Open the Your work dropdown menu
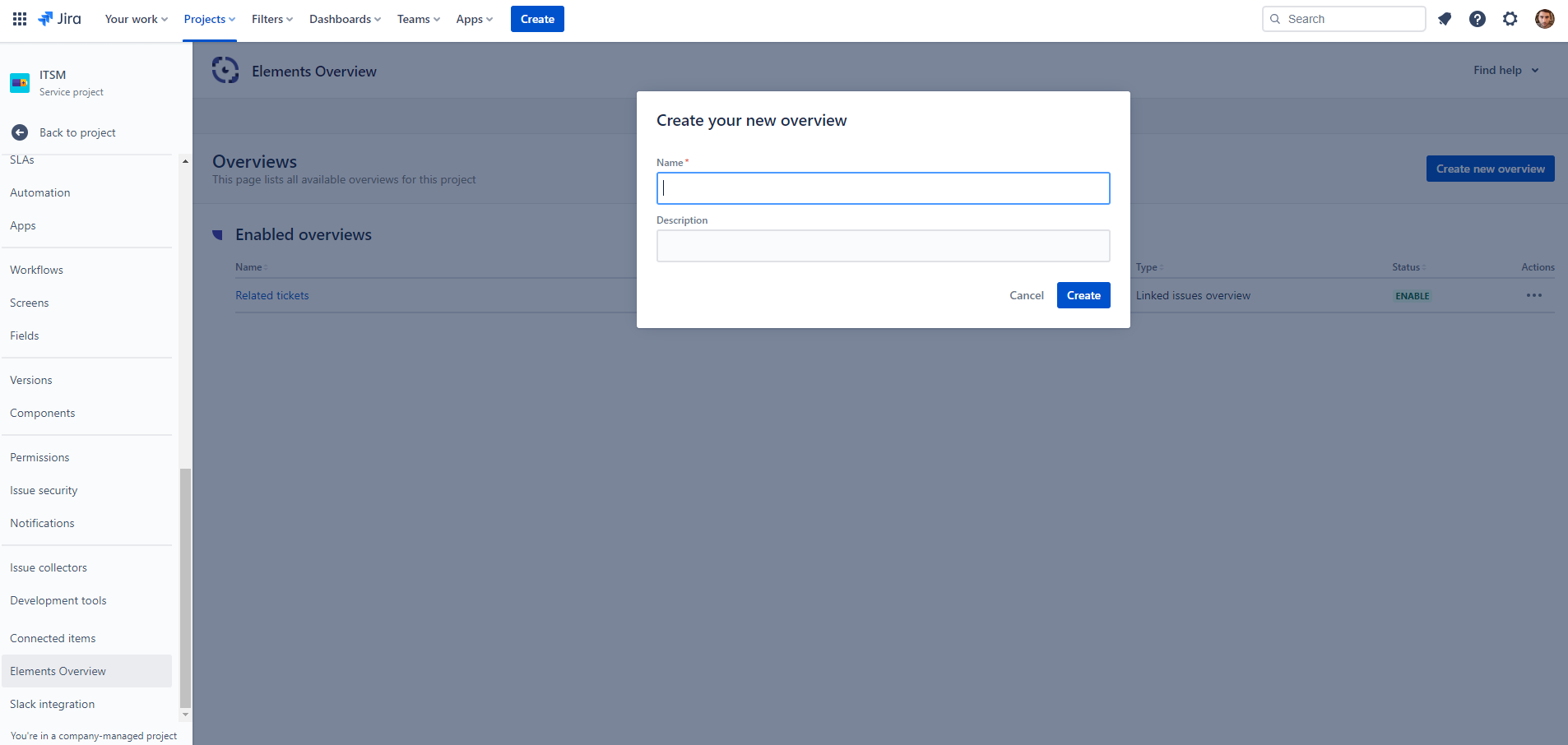This screenshot has height=745, width=1568. point(136,19)
